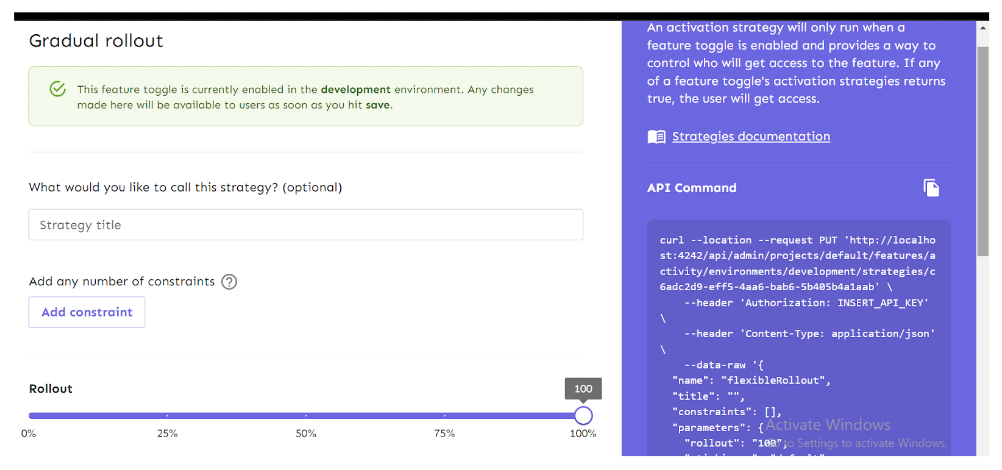Viewport: 1002px width, 470px height.
Task: Set the rollout slider to the 75% mark
Action: point(444,415)
